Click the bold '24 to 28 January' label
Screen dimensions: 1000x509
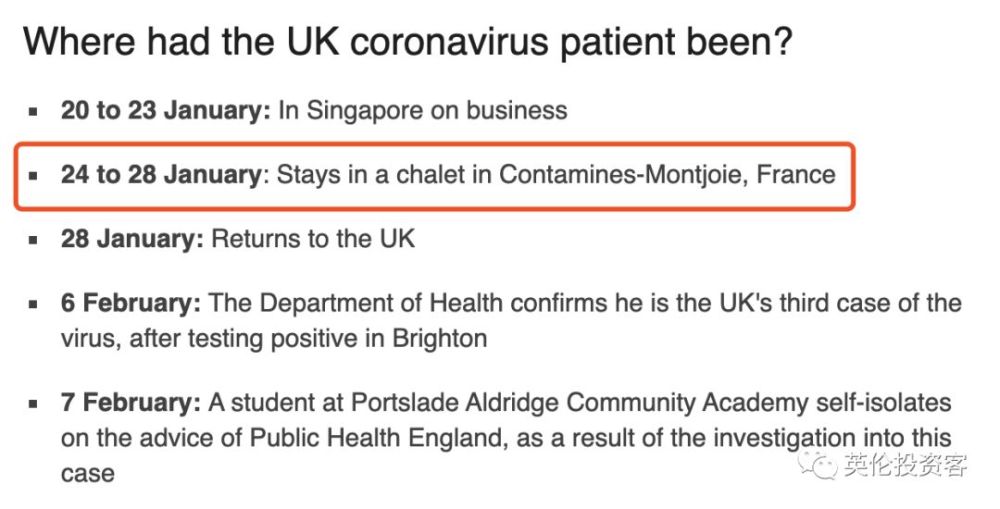click(x=161, y=174)
